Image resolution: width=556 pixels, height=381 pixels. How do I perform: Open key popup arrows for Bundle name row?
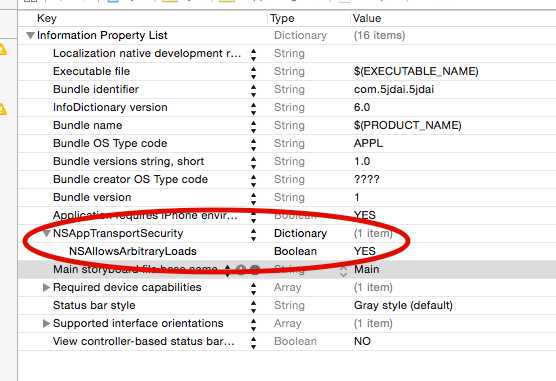pos(253,126)
